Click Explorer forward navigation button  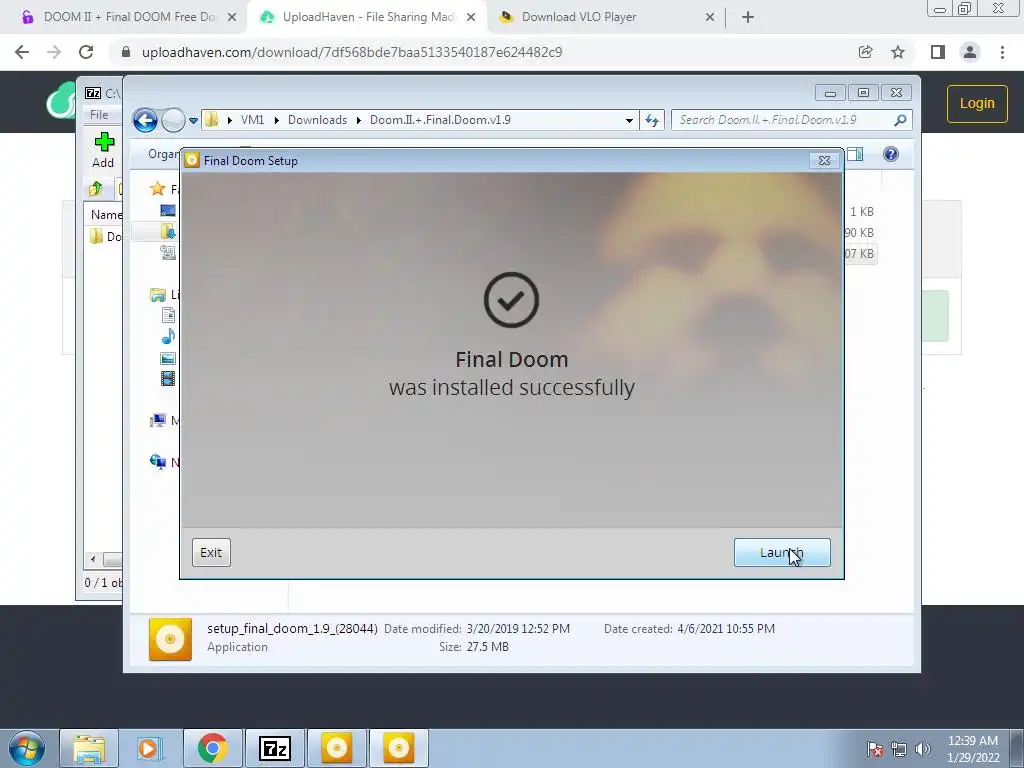click(173, 120)
